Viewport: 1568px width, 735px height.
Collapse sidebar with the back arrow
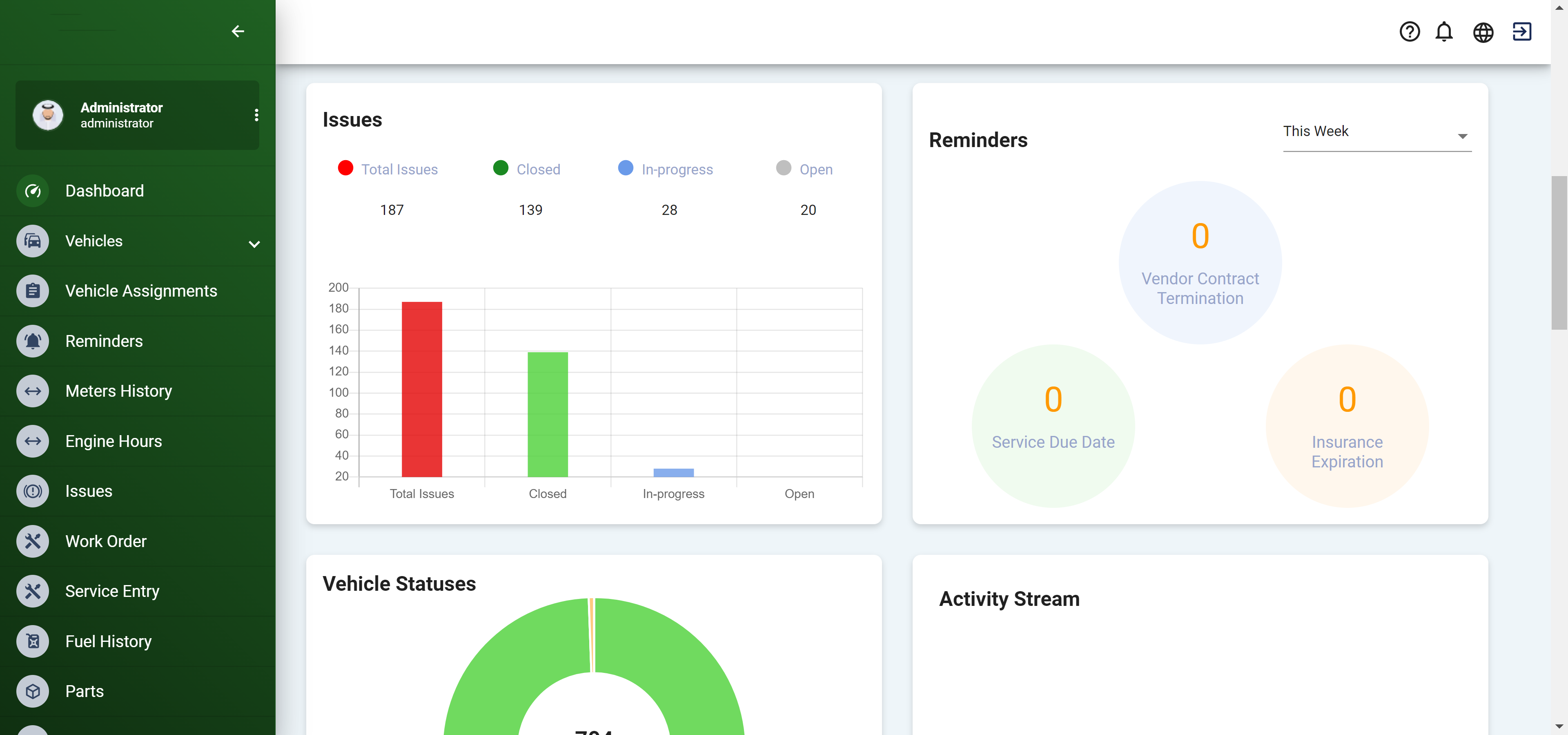(x=238, y=31)
